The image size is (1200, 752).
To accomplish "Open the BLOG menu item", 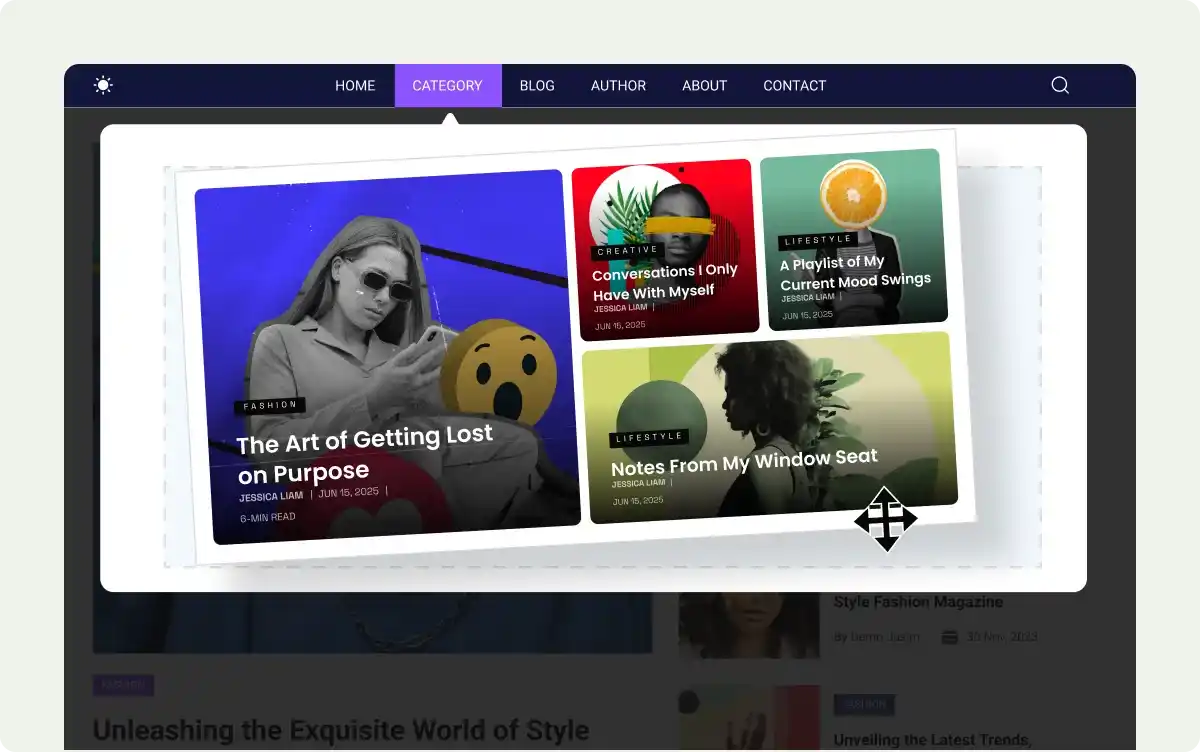I will click(537, 85).
